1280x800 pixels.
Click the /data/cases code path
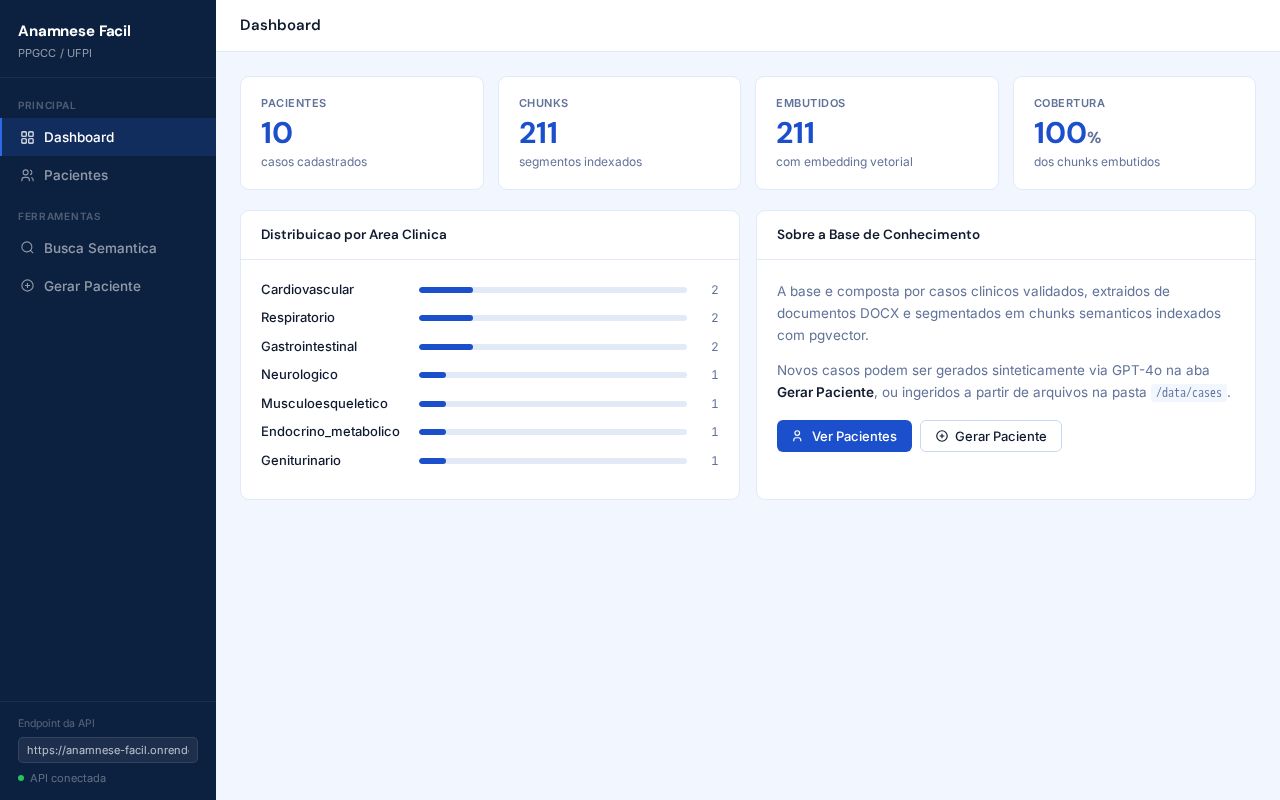tap(1189, 393)
